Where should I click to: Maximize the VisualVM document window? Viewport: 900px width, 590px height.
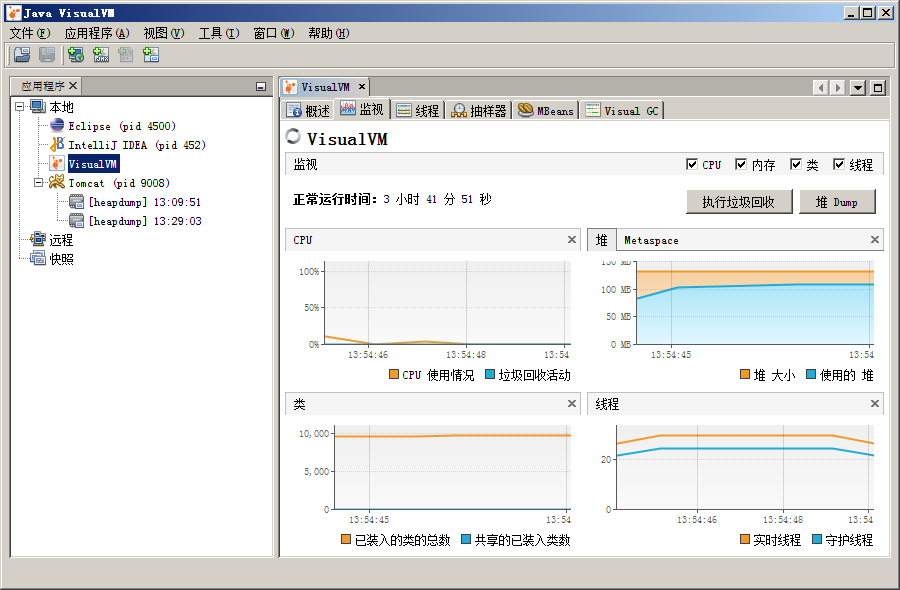(878, 88)
